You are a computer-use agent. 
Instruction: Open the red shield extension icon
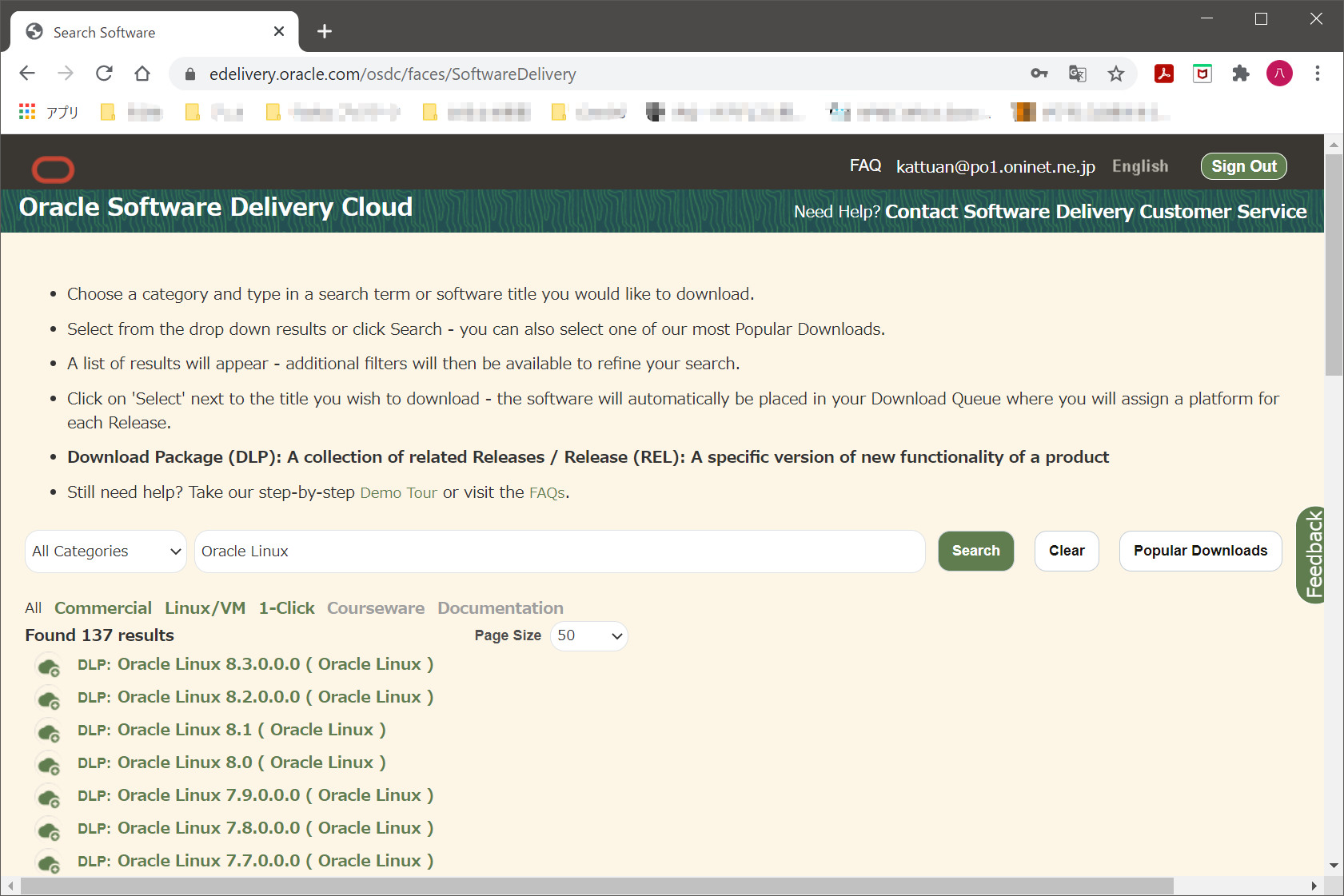tap(1202, 74)
